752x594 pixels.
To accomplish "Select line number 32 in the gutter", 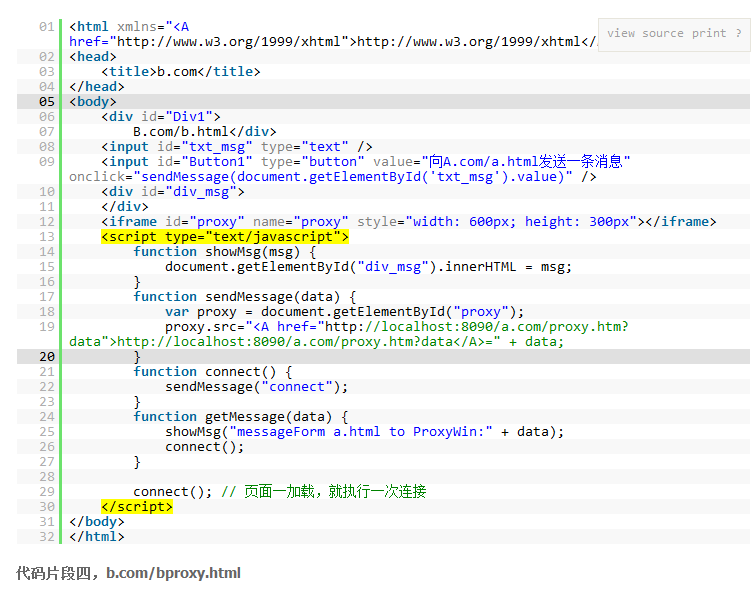I will pyautogui.click(x=47, y=536).
